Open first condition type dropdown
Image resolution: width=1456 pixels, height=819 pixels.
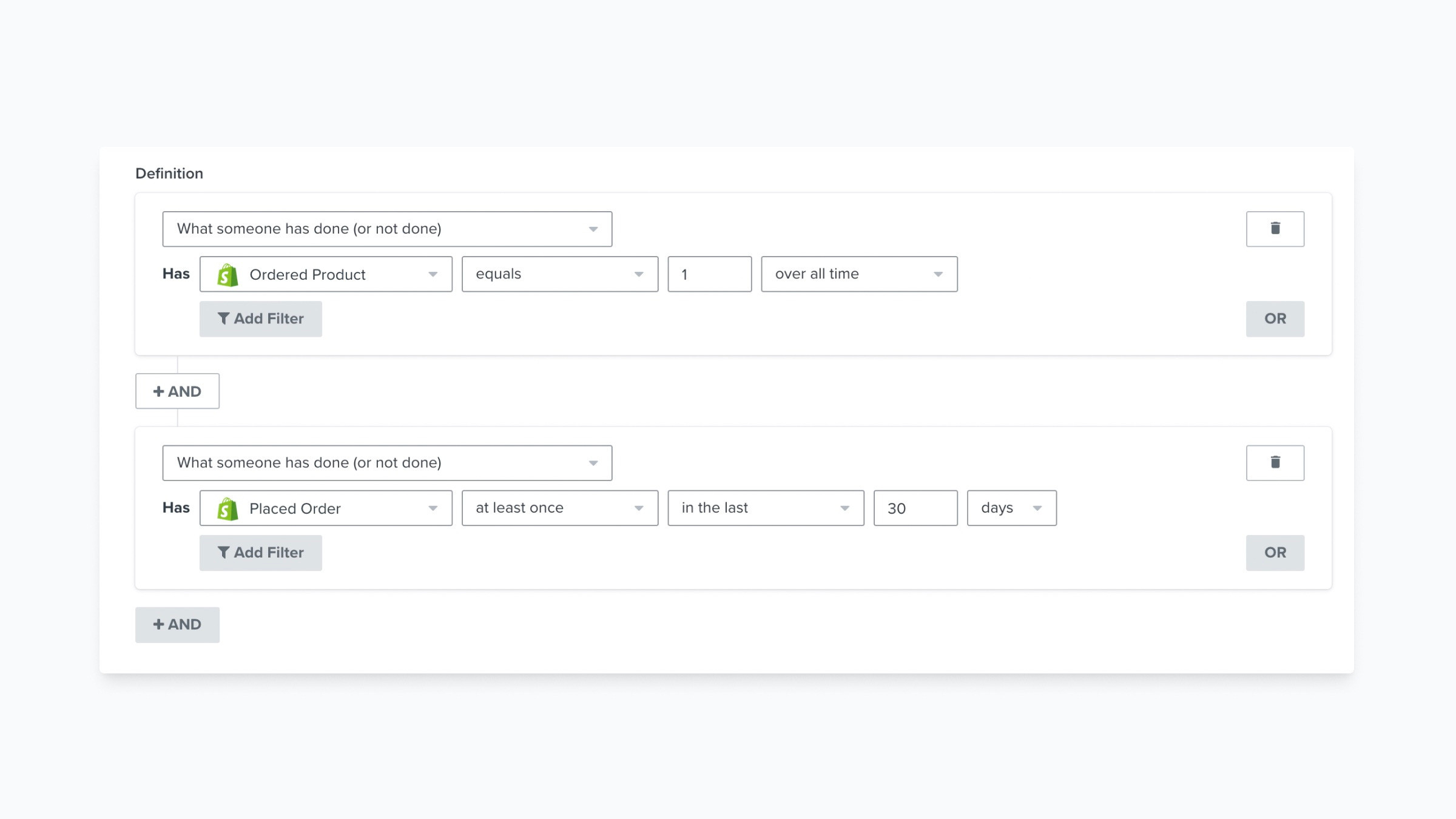386,229
